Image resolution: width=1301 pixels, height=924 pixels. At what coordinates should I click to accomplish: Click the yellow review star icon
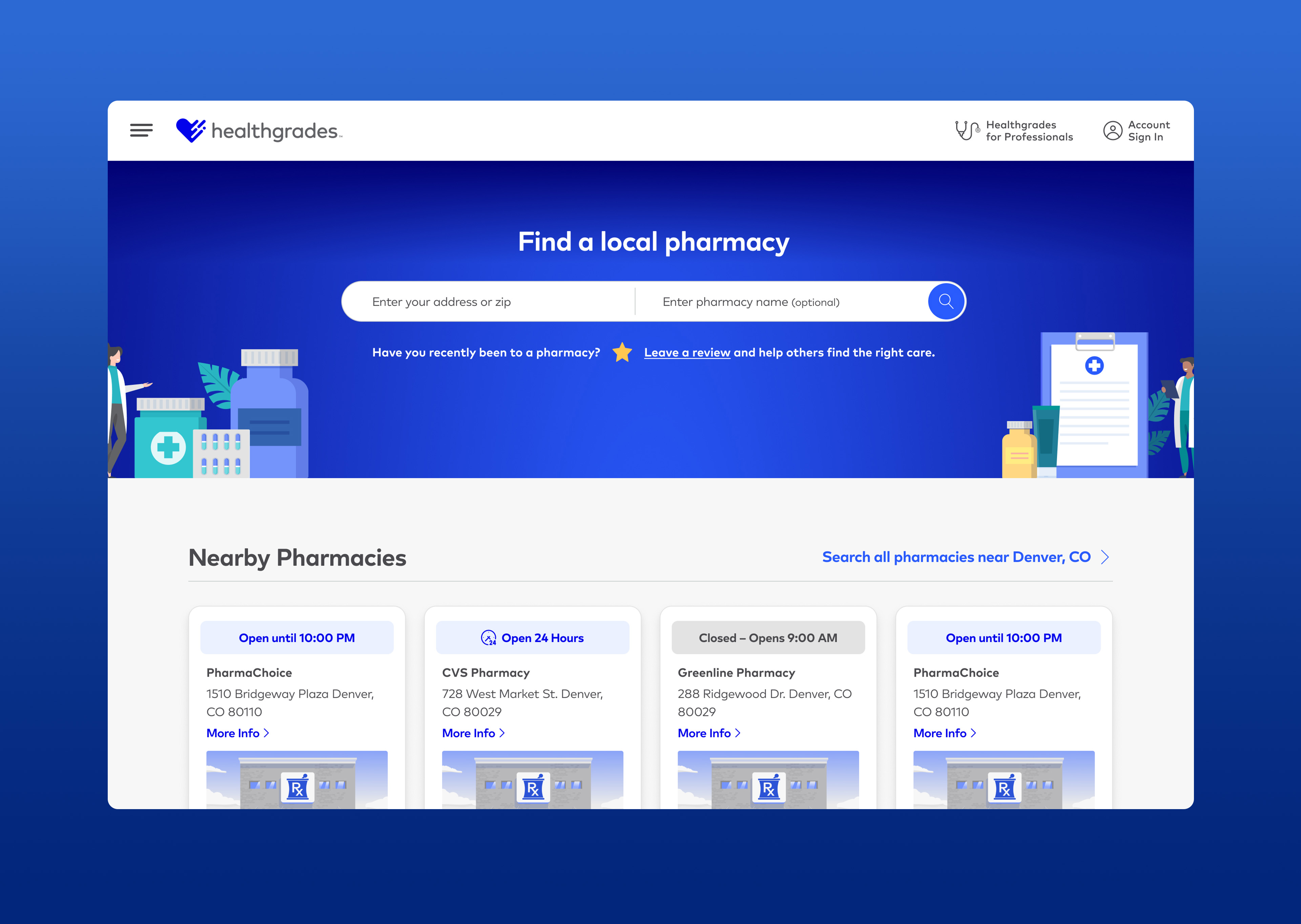[622, 352]
